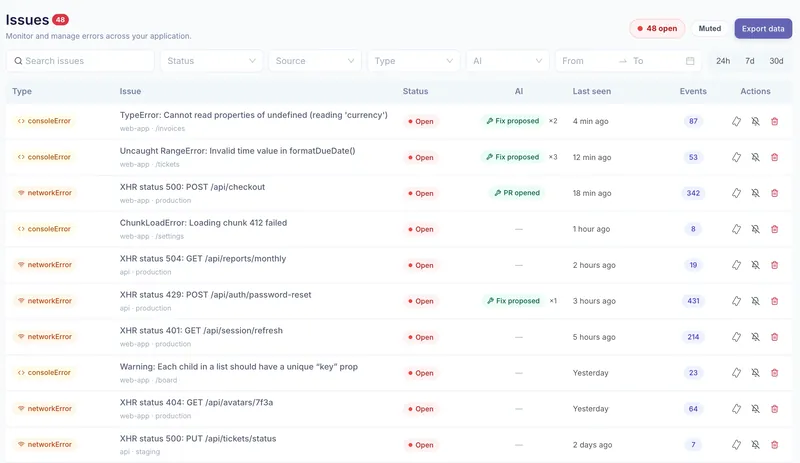Switch to the Muted issues view
Image resolution: width=800 pixels, height=463 pixels.
point(710,29)
